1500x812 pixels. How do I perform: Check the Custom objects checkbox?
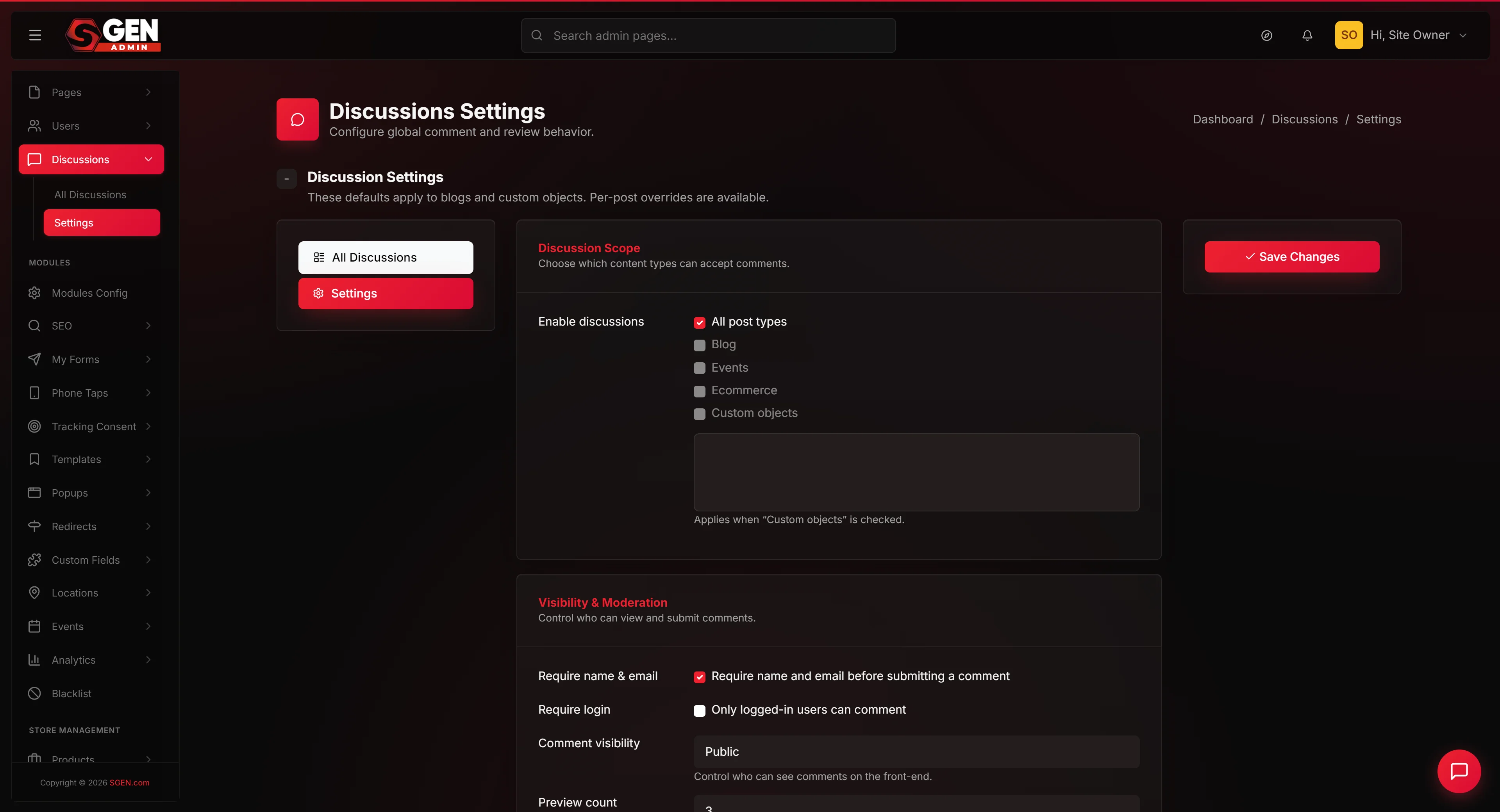click(x=699, y=414)
